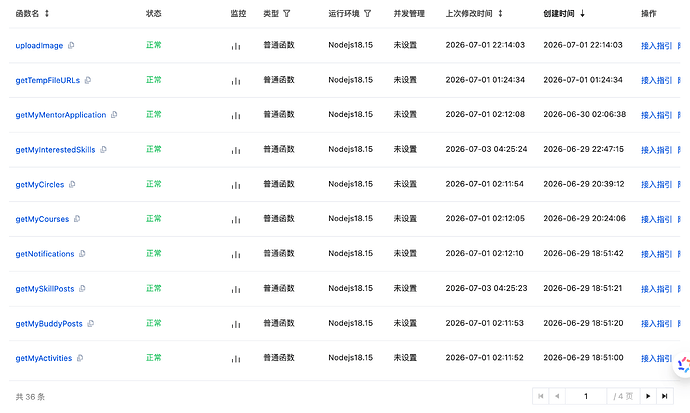Click 接入指引 for getMyBuddyPosts
Screen dimensions: 690x413
(656, 324)
